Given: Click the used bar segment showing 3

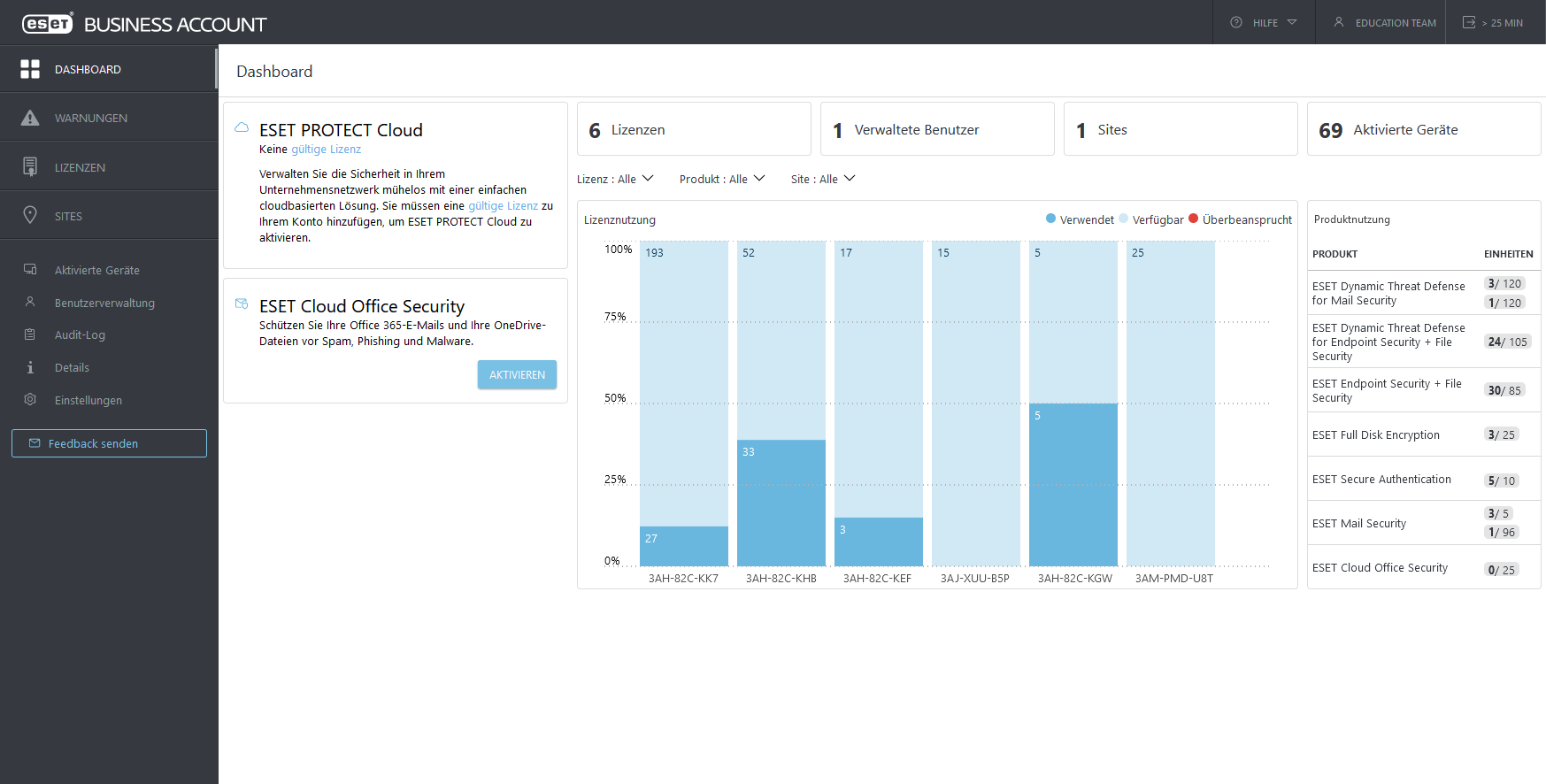Looking at the screenshot, I should click(879, 542).
